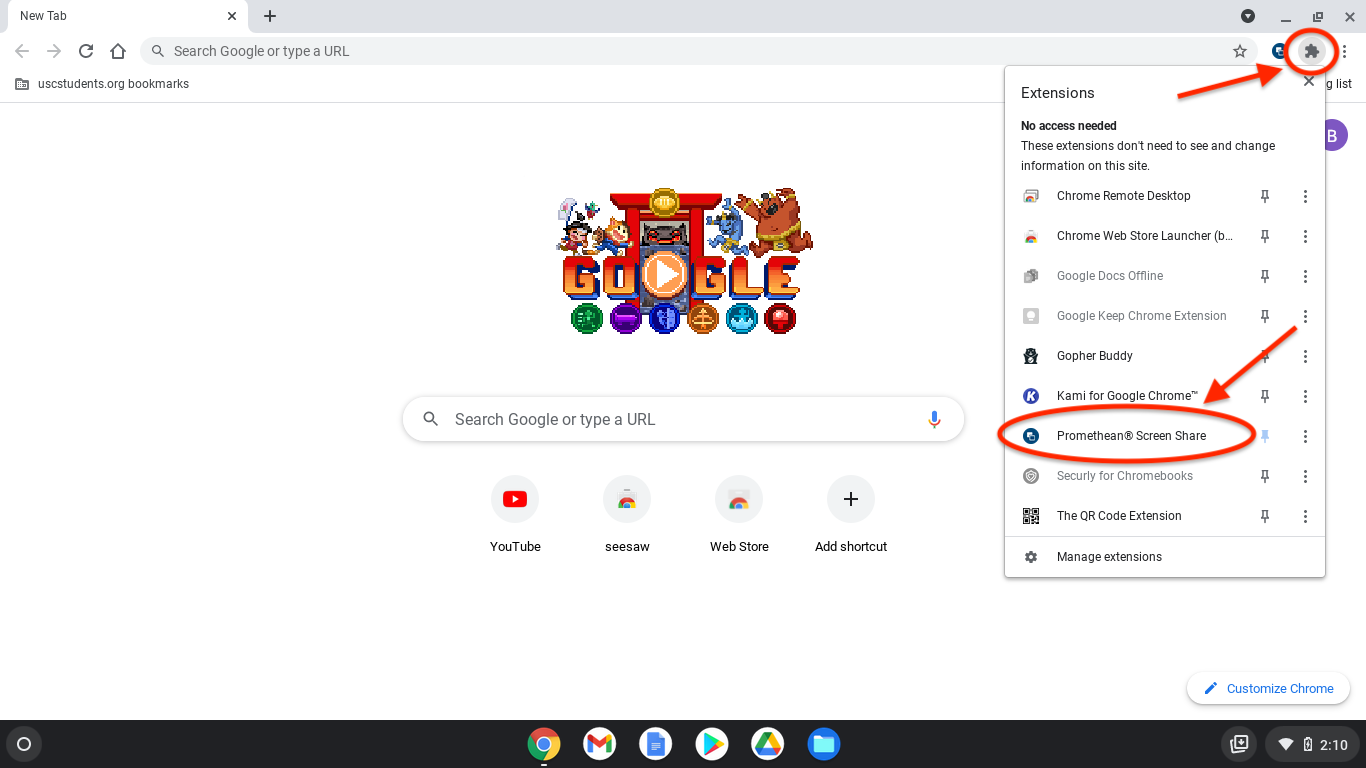Screen dimensions: 1366x768
Task: Open the Extensions puzzle-piece toolbar icon
Action: [x=1312, y=51]
